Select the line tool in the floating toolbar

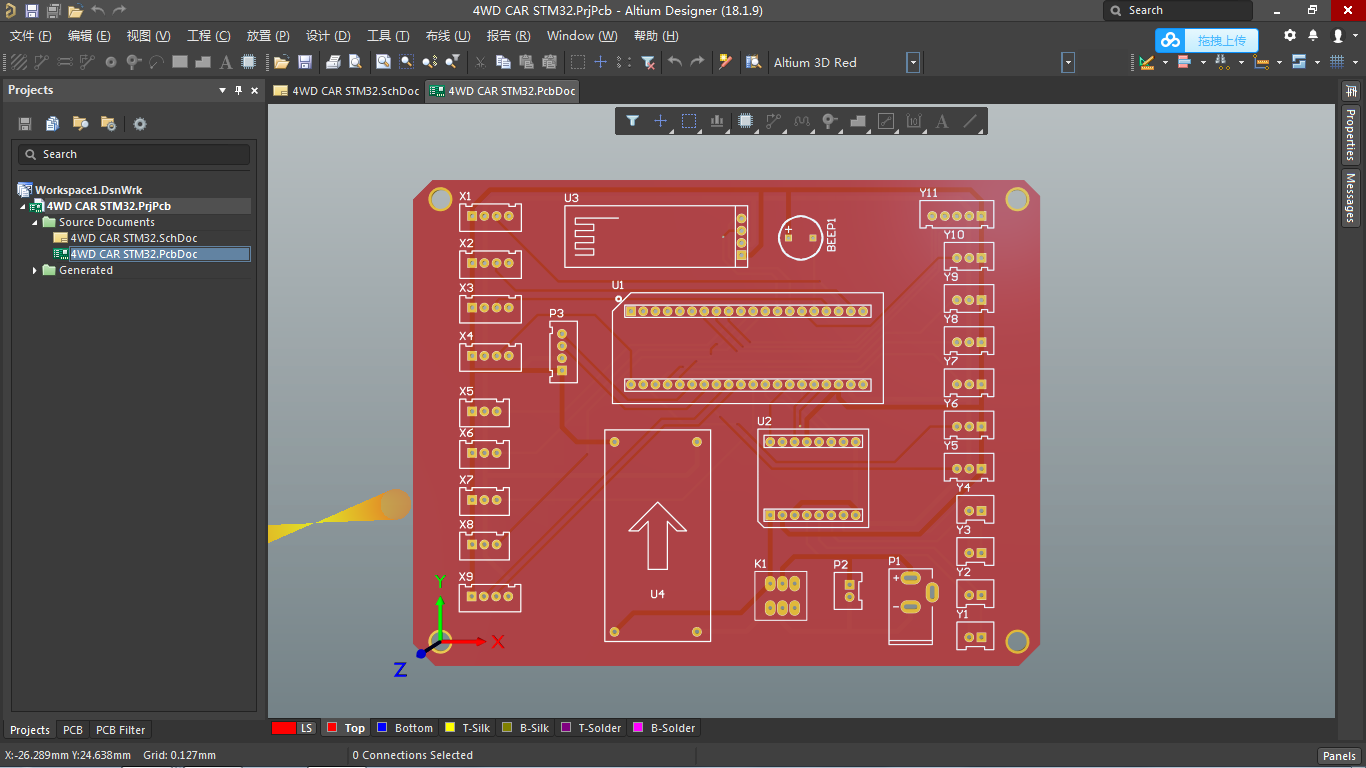[x=970, y=121]
